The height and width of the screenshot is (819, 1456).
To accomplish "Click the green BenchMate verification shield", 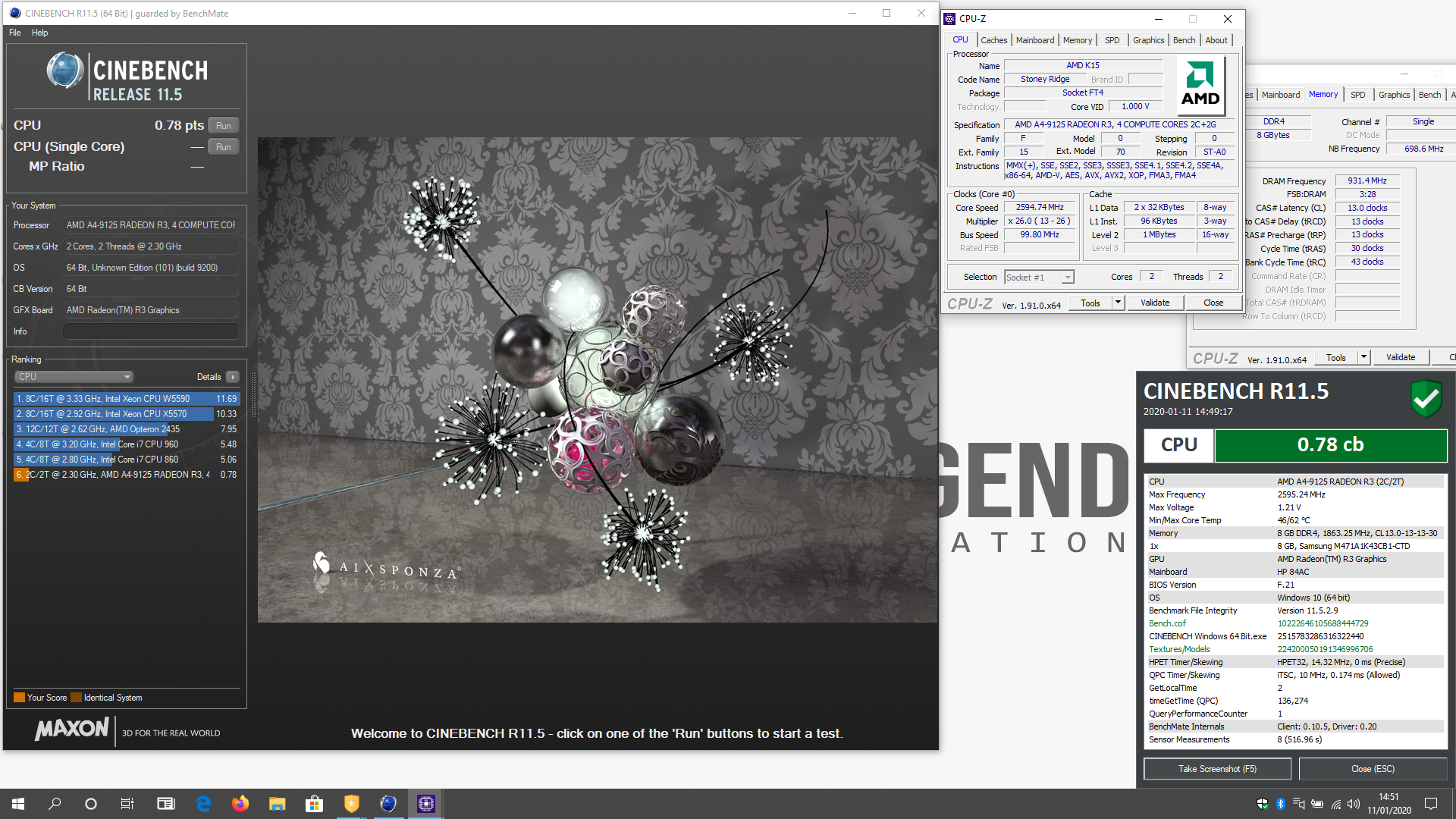I will coord(1426,397).
